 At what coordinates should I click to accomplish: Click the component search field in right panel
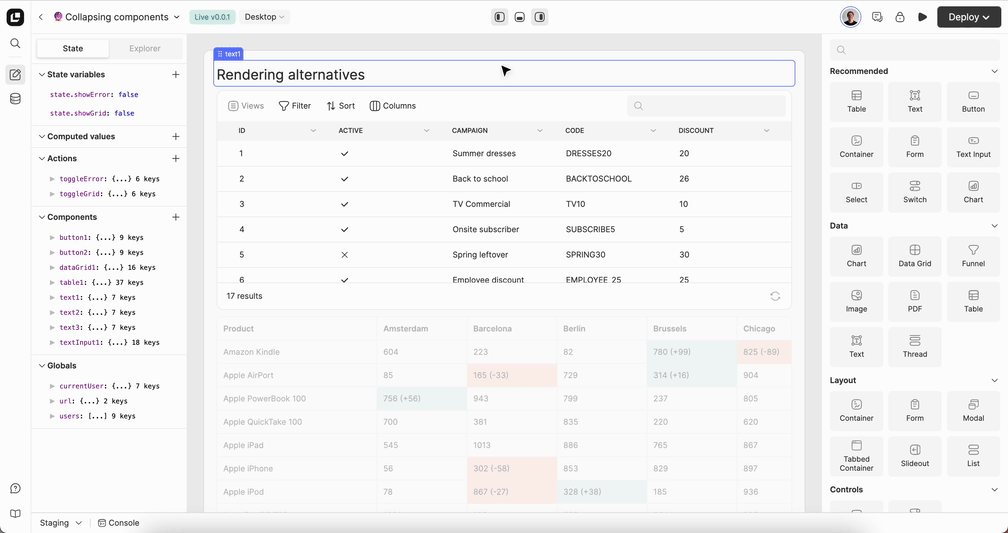pos(915,50)
